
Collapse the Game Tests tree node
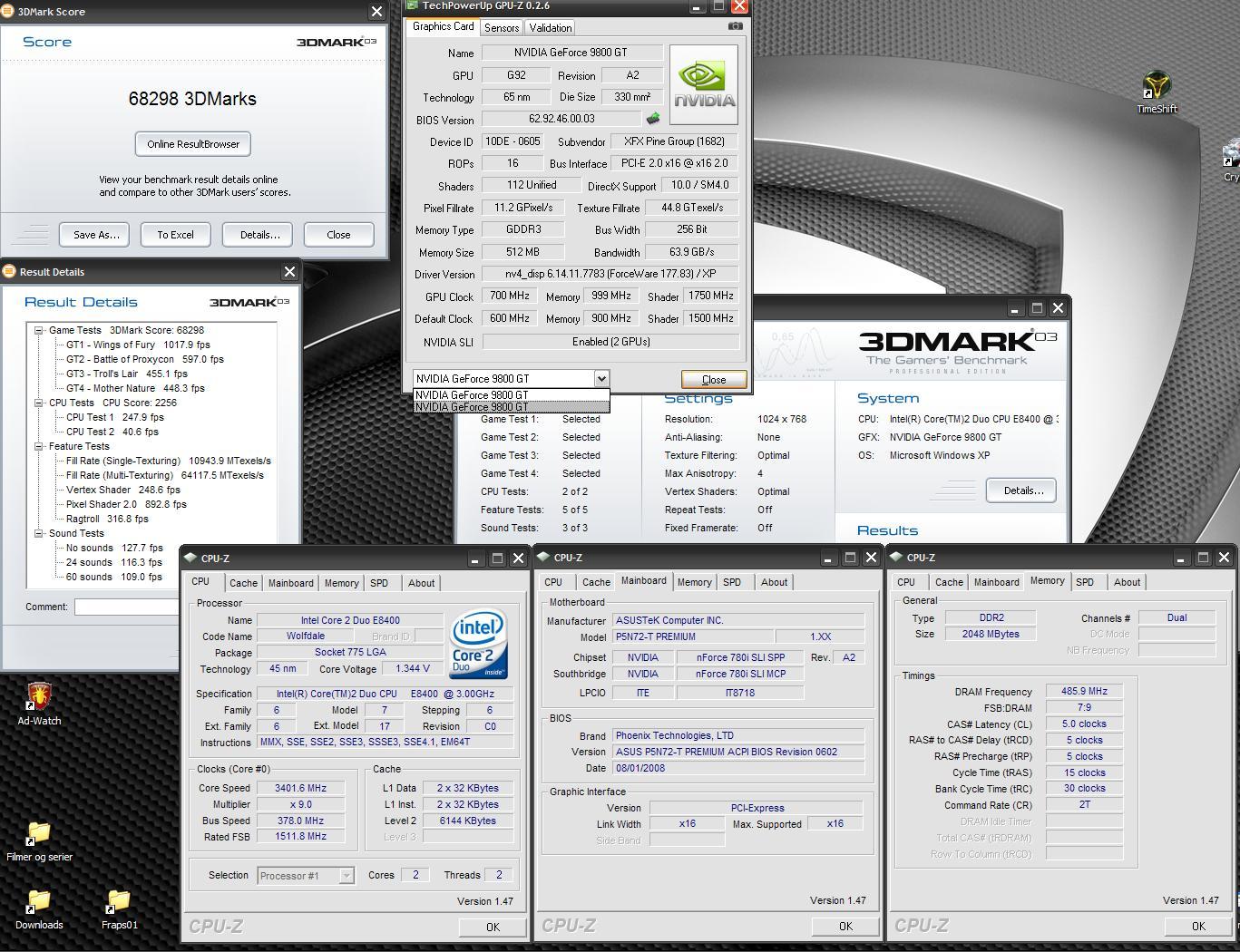coord(39,330)
